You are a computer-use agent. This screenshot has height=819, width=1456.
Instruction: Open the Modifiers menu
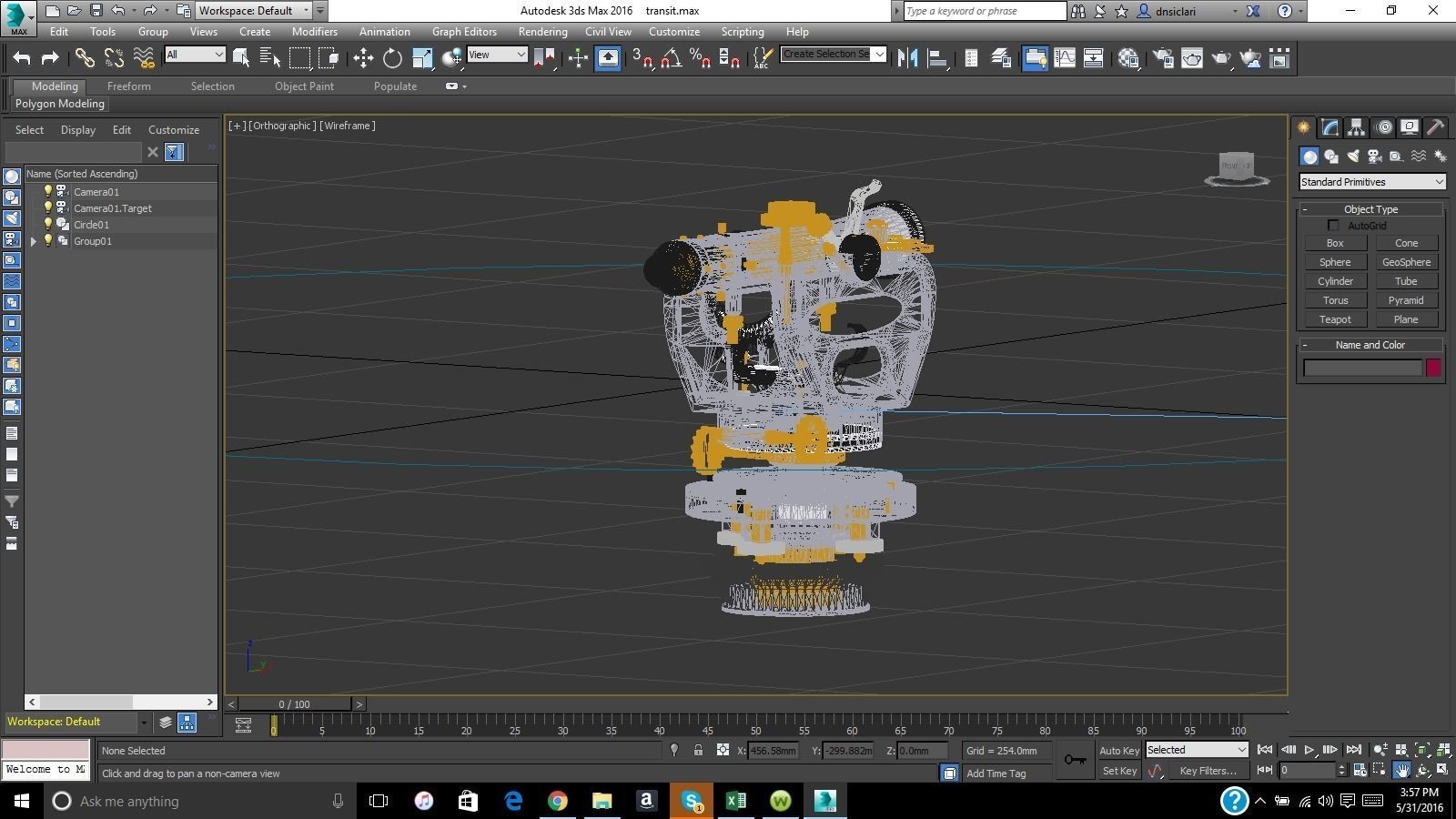coord(315,32)
